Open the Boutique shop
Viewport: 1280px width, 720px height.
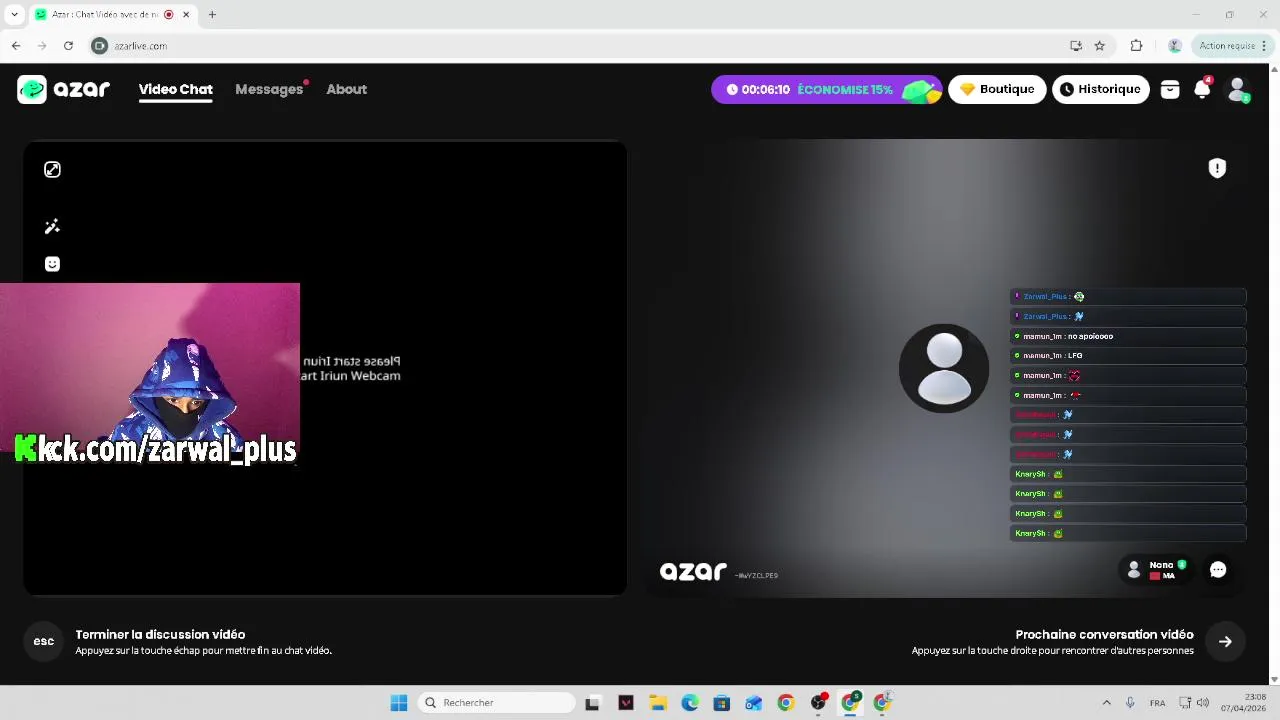pos(997,89)
